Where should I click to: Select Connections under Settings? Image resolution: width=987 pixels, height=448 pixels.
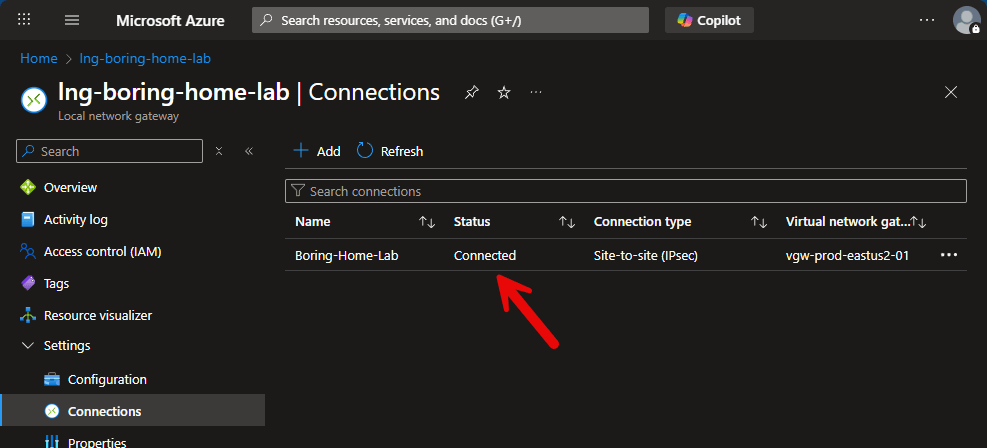coord(132,411)
